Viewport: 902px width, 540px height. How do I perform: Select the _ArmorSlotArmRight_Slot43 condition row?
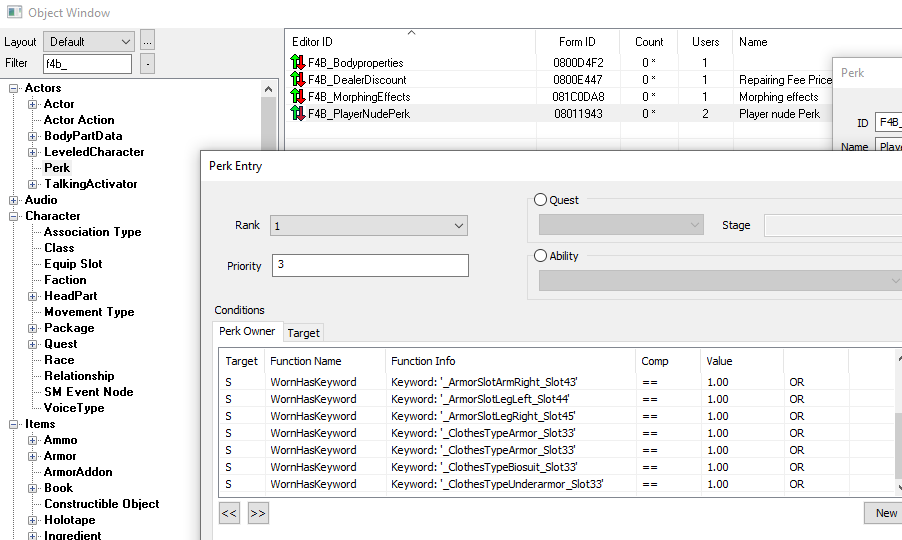(x=557, y=382)
